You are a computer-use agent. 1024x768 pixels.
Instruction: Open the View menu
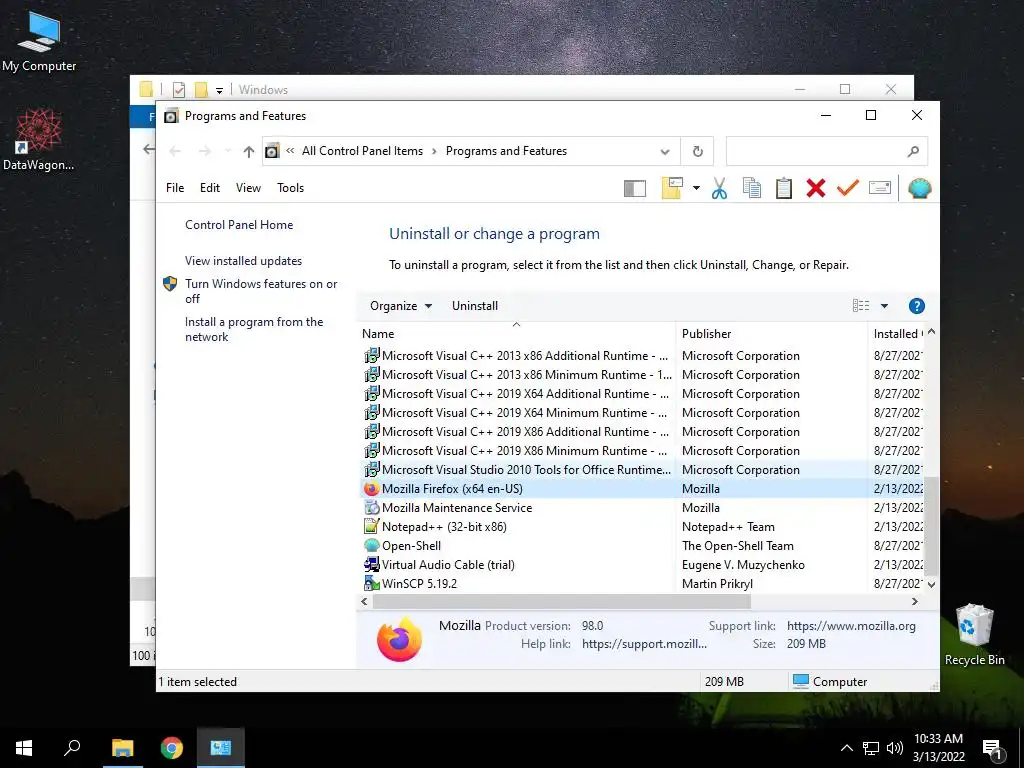pyautogui.click(x=248, y=188)
